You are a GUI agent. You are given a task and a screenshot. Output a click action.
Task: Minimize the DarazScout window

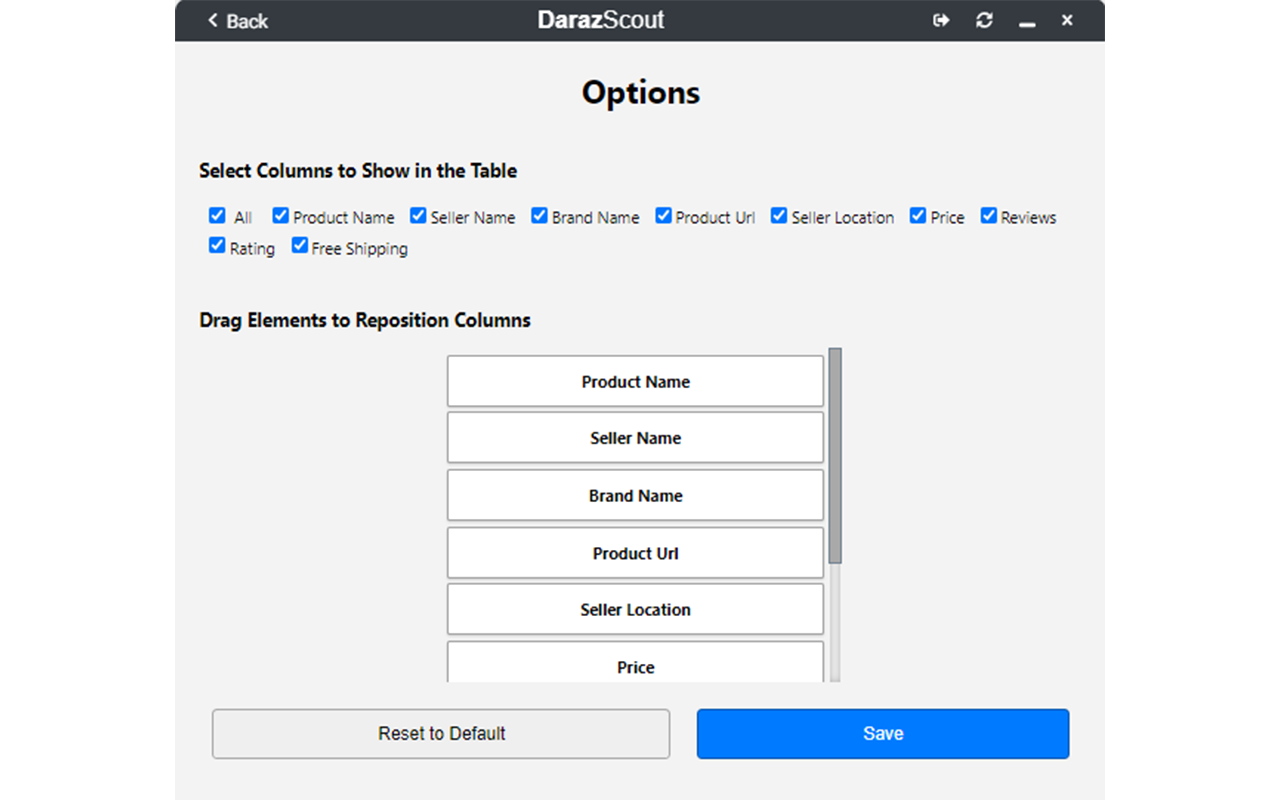pyautogui.click(x=1026, y=22)
